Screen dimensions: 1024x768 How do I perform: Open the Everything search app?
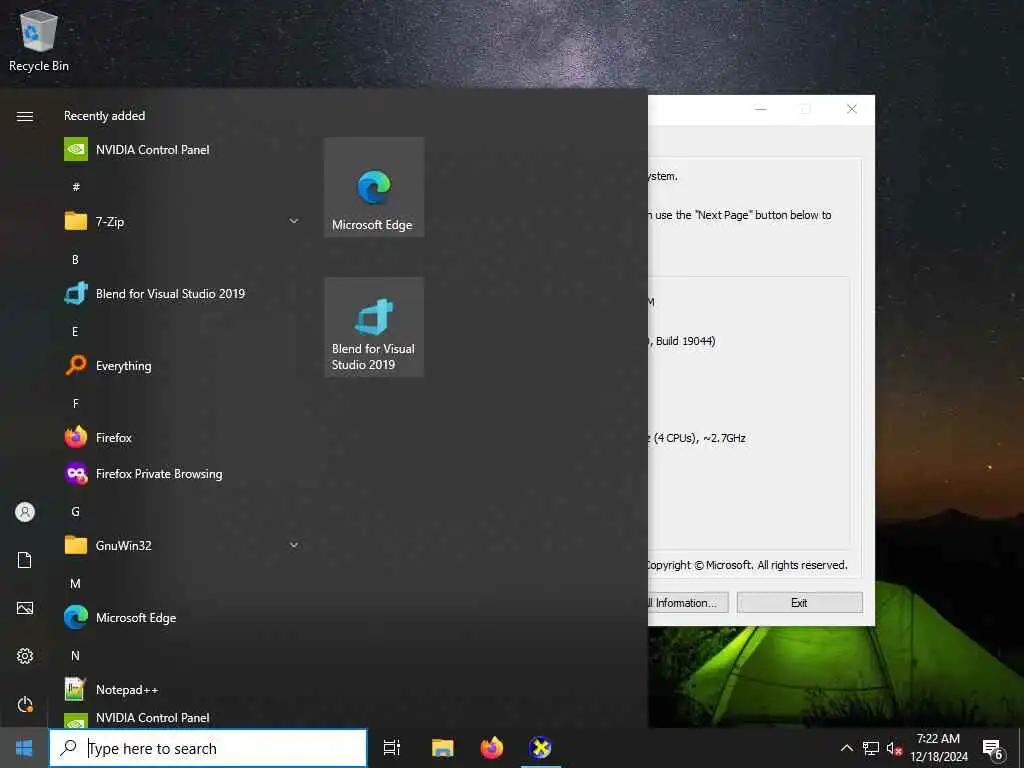pos(183,366)
